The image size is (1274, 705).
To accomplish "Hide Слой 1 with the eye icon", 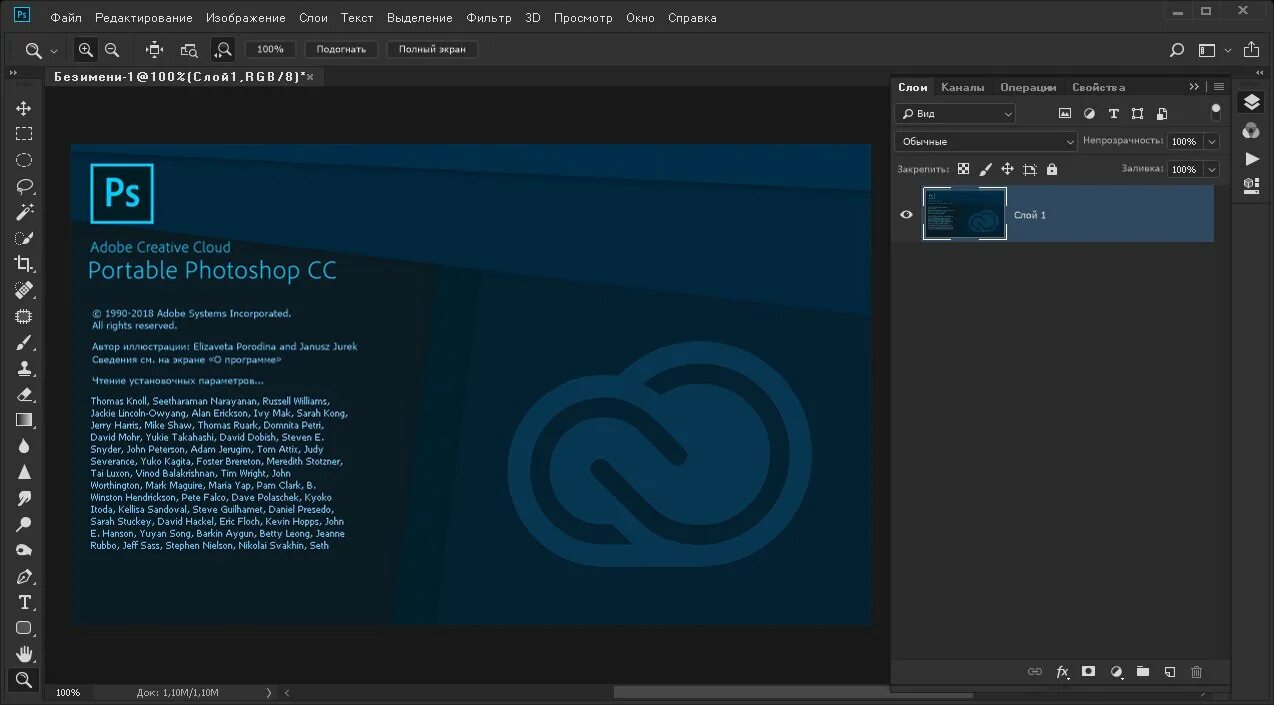I will coord(906,214).
